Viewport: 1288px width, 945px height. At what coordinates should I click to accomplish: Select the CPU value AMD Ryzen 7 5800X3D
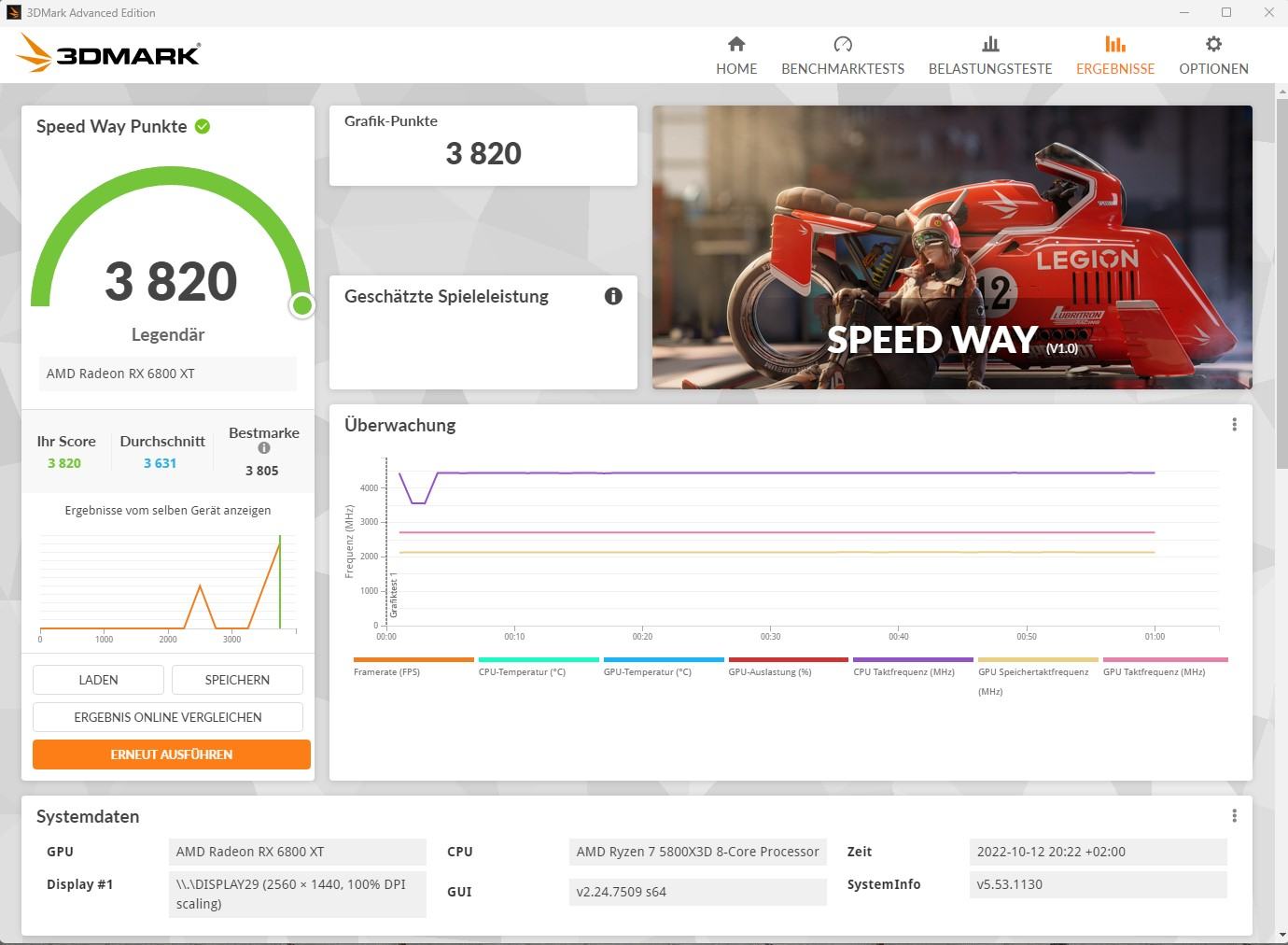(x=698, y=852)
